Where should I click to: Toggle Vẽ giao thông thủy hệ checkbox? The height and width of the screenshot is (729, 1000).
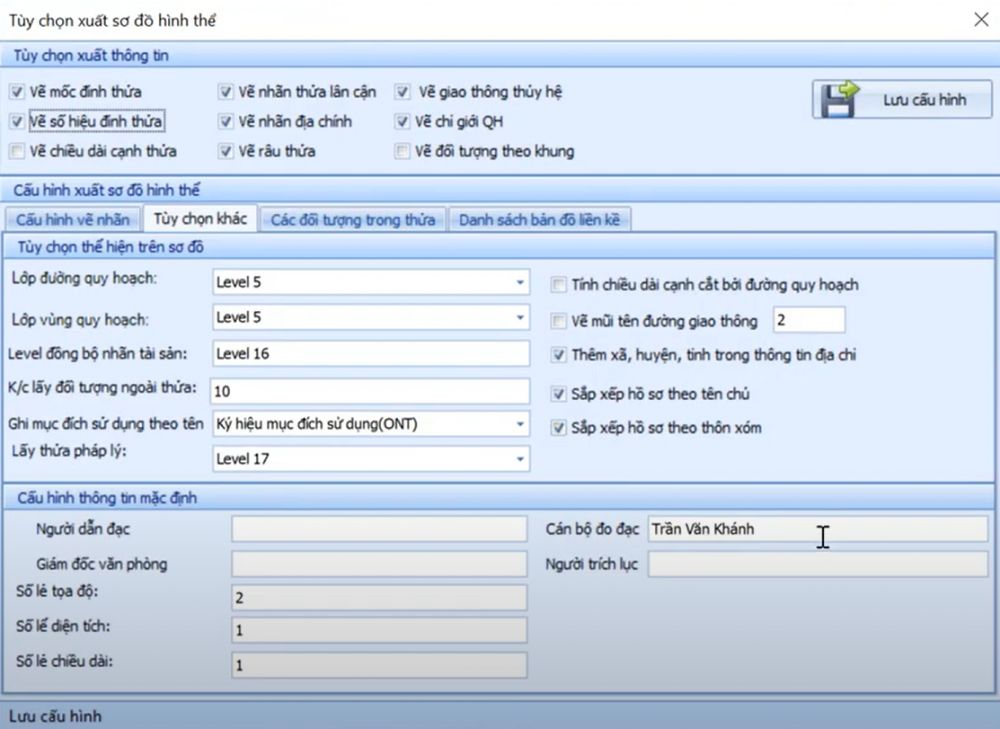(x=402, y=92)
